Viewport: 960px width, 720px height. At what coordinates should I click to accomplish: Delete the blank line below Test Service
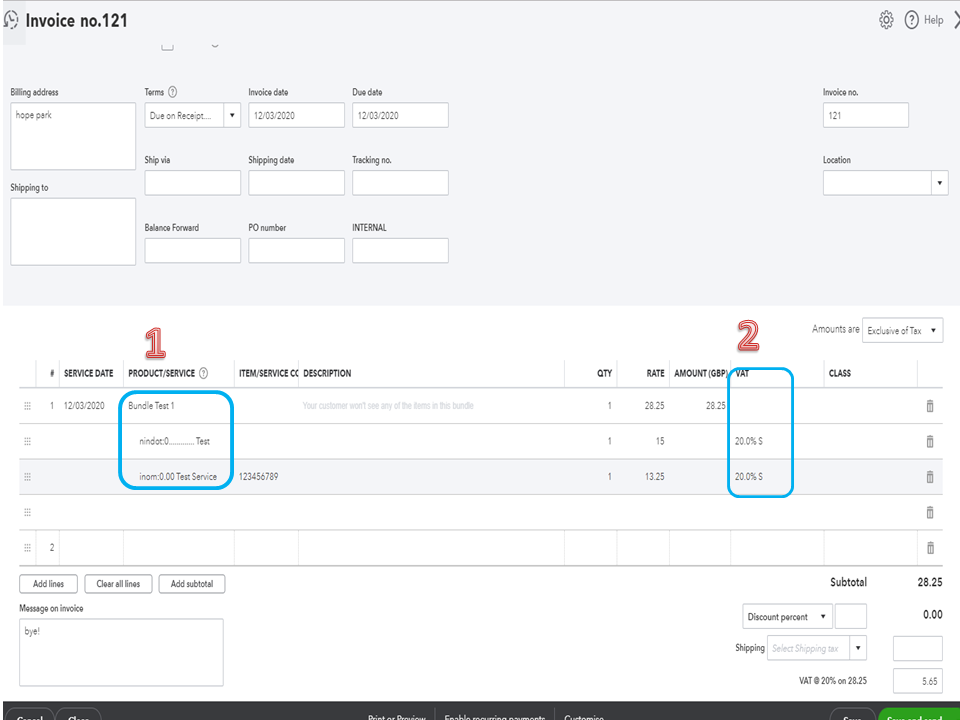930,512
